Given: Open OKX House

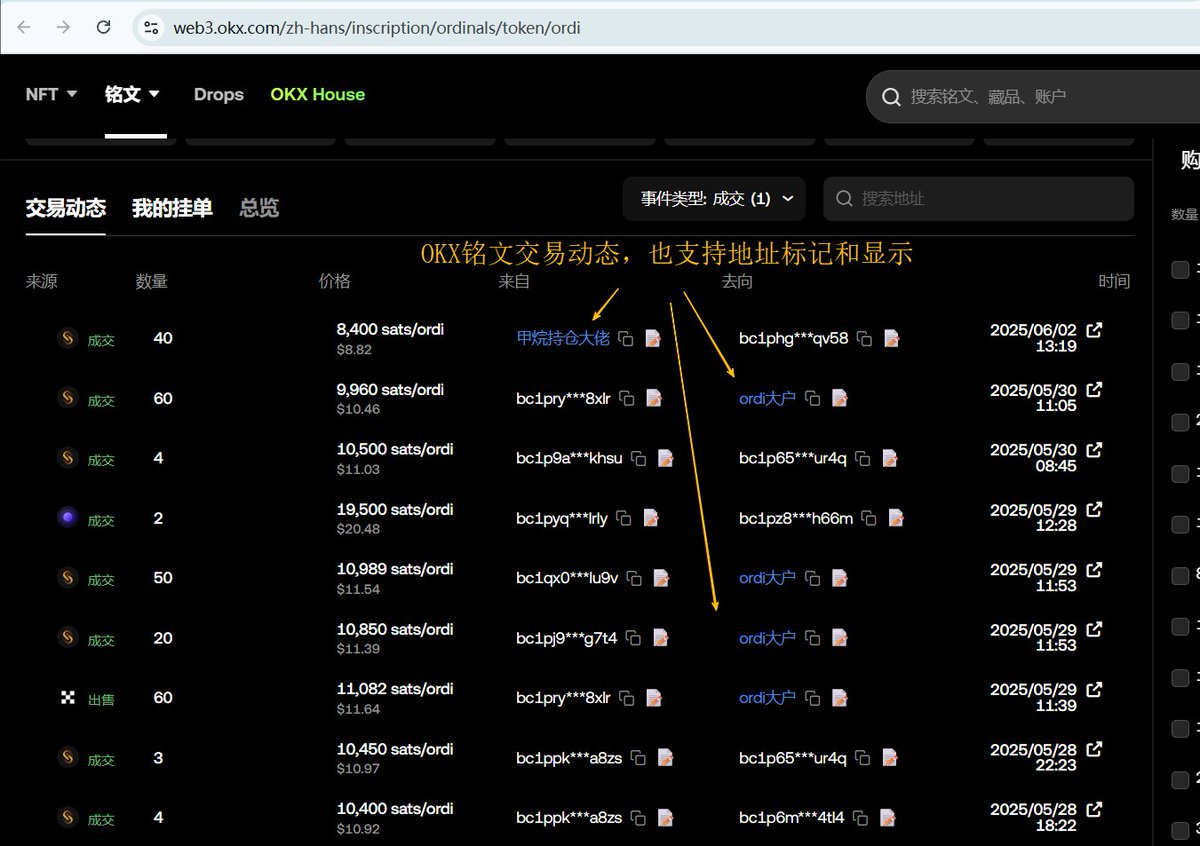Looking at the screenshot, I should click(318, 94).
